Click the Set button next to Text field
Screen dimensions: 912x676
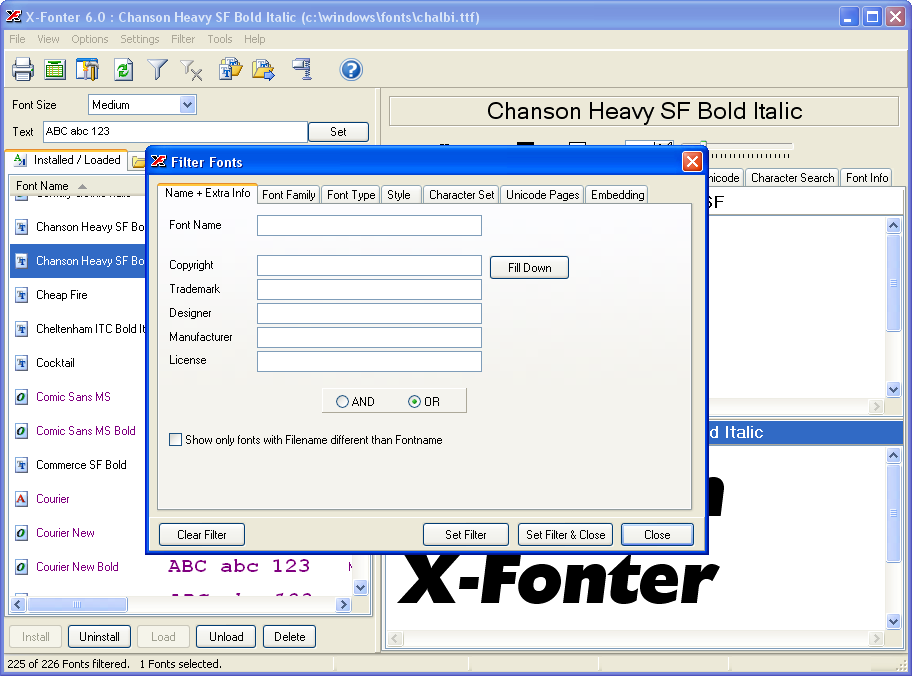point(338,131)
